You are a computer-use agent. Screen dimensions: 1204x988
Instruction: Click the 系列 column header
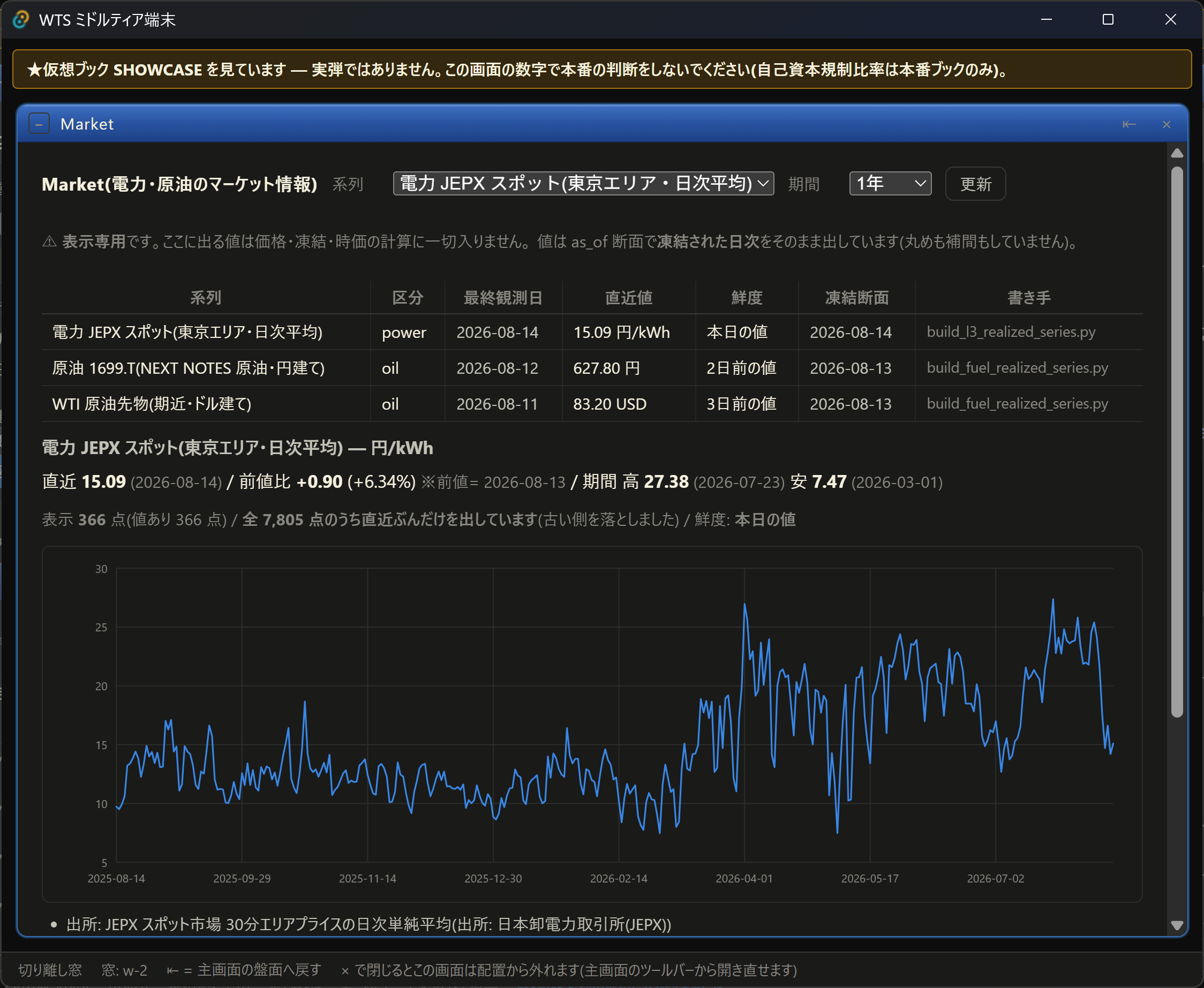(206, 297)
